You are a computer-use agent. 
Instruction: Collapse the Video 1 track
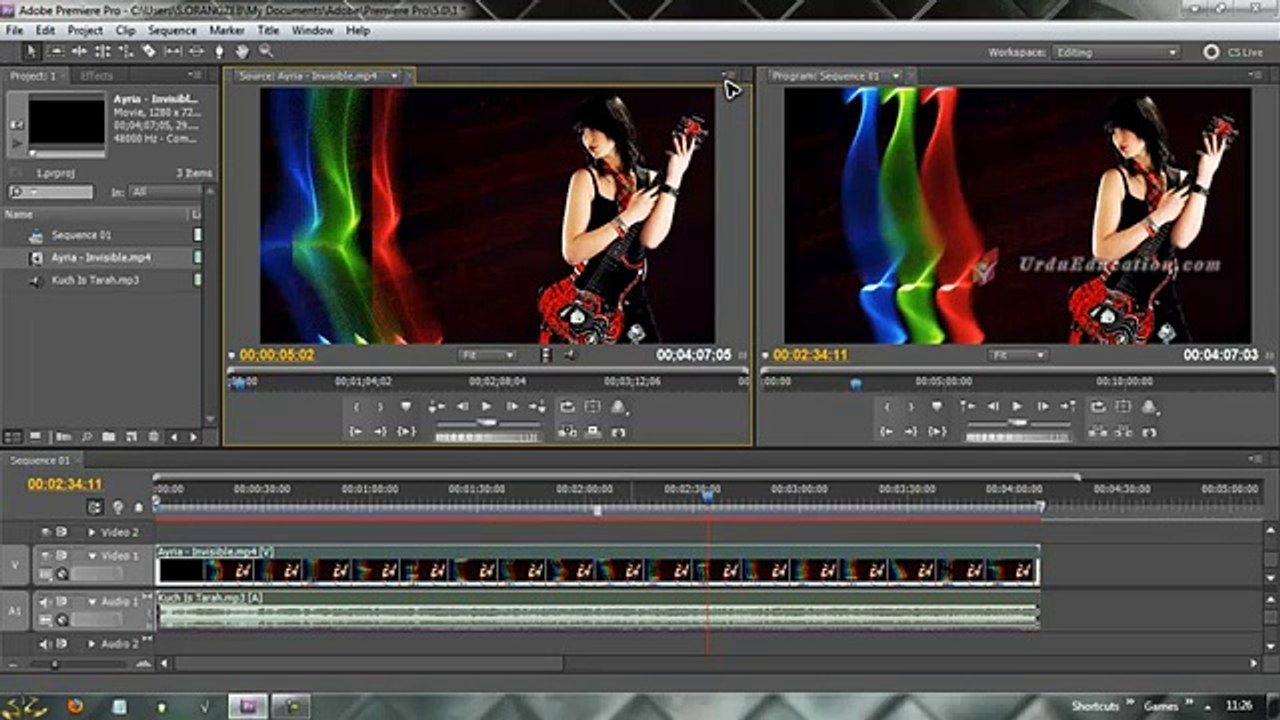(x=92, y=556)
